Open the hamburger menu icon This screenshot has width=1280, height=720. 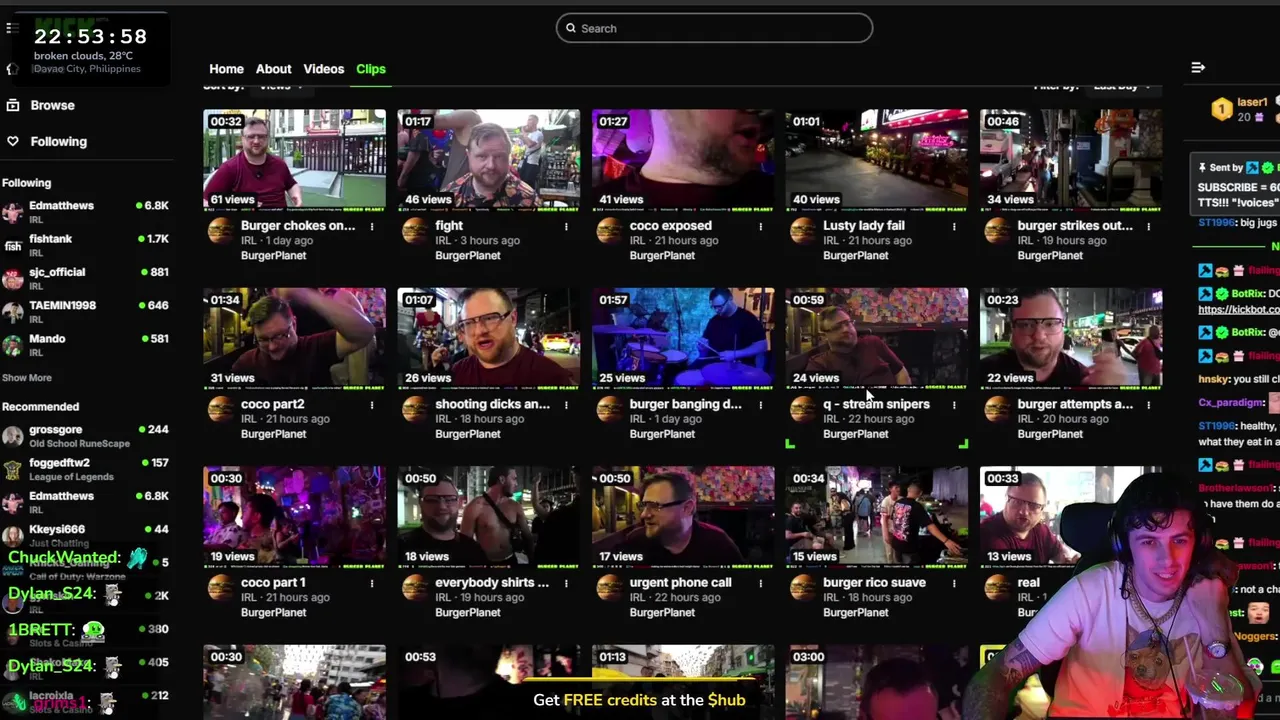coord(12,28)
